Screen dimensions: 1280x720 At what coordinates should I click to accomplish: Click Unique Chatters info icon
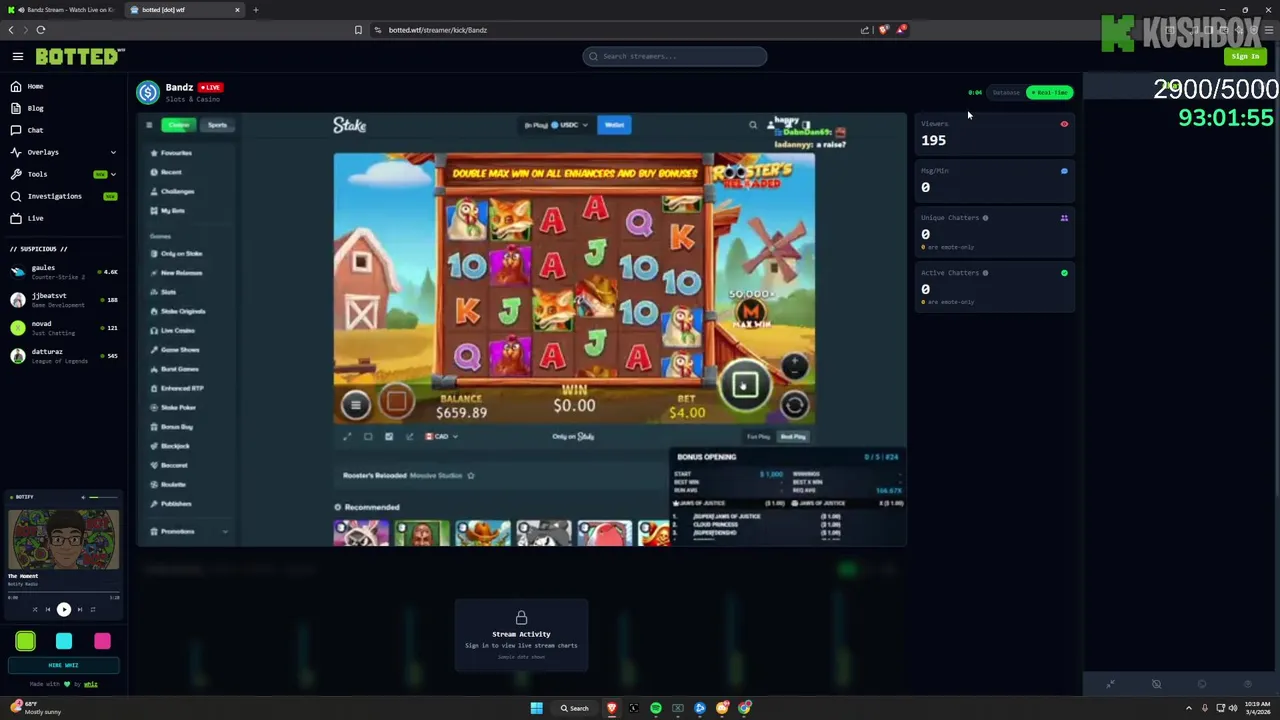[985, 218]
